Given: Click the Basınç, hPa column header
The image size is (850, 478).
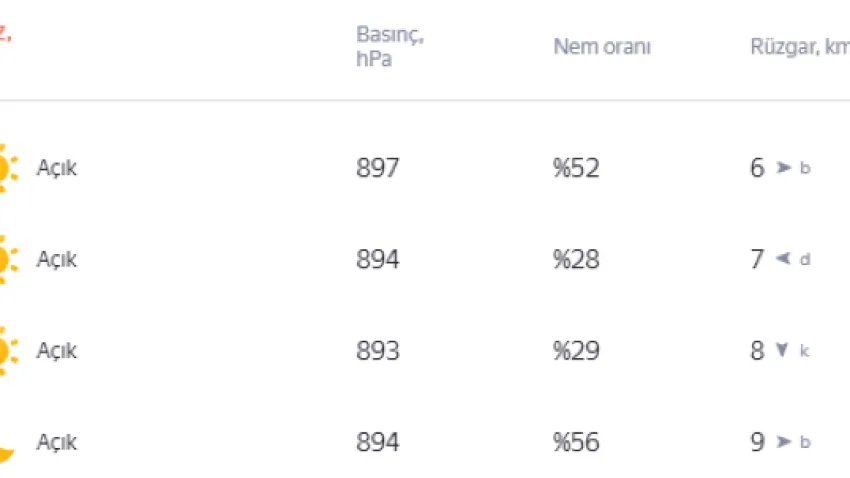Looking at the screenshot, I should [x=390, y=47].
